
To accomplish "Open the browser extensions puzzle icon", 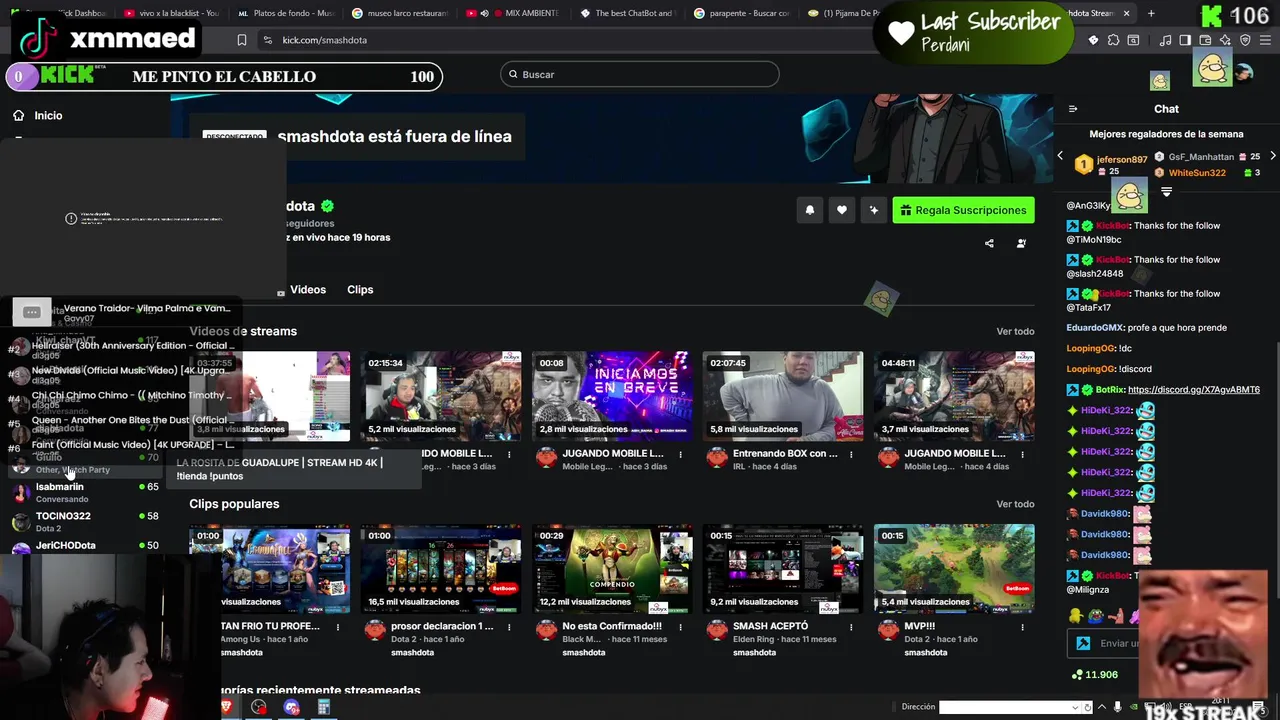I will pos(1113,40).
